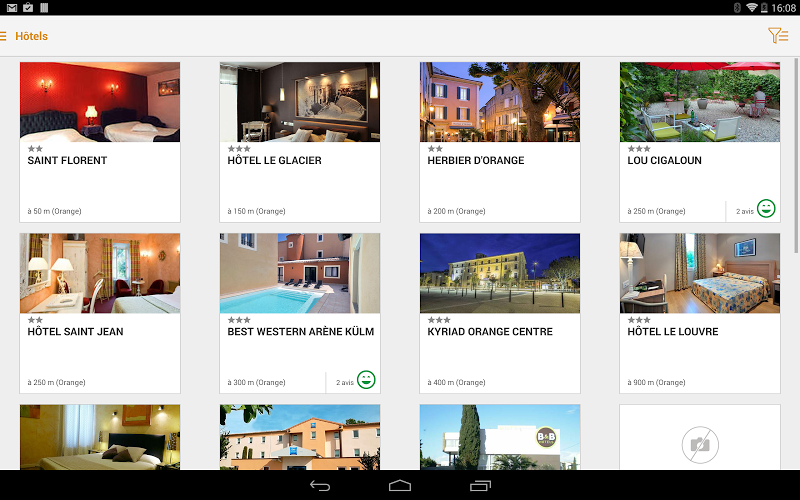Image resolution: width=800 pixels, height=500 pixels.
Task: Select the HÔTEL LE GLACIER name
Action: point(274,161)
